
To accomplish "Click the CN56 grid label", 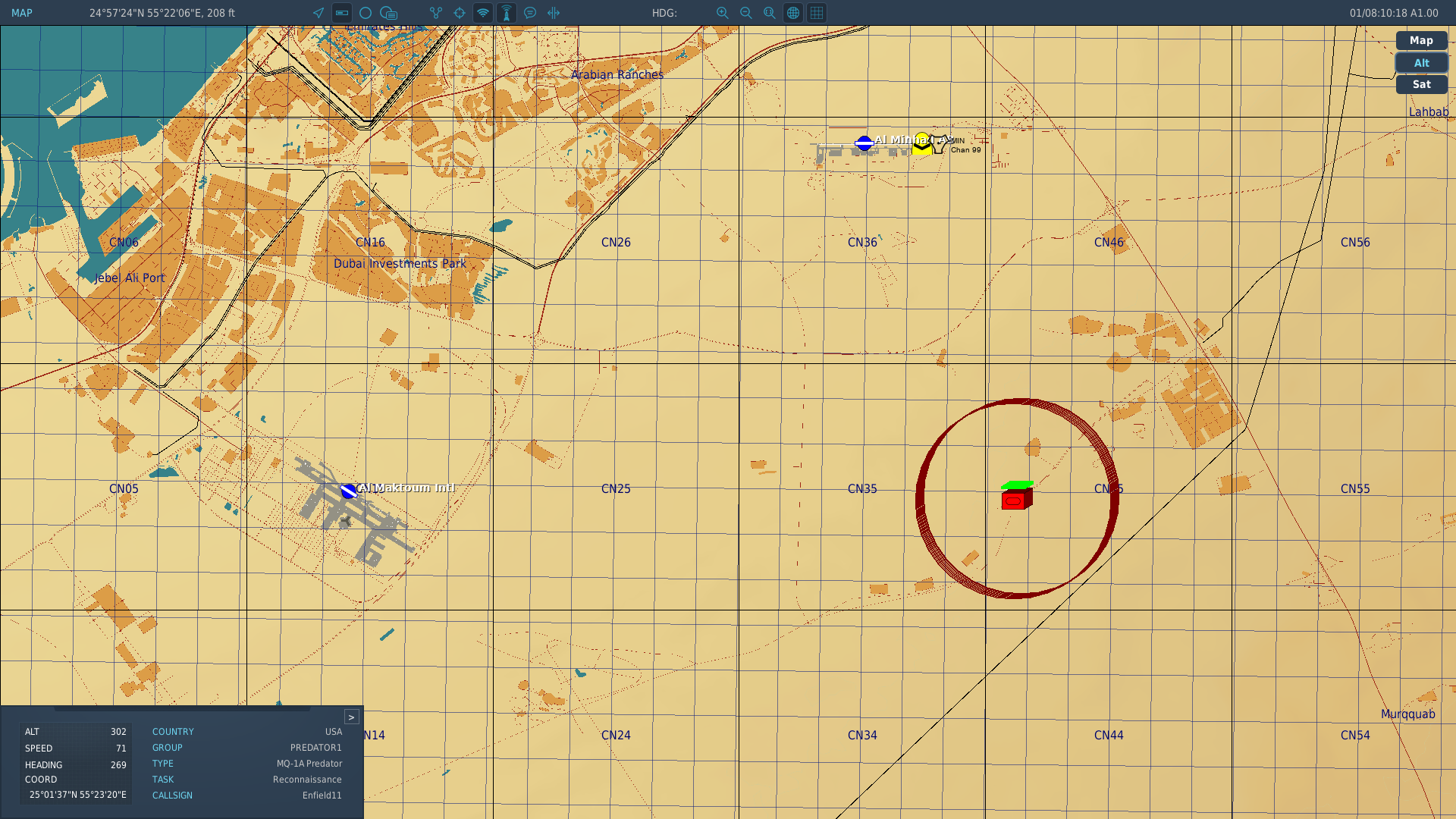I will [x=1355, y=242].
